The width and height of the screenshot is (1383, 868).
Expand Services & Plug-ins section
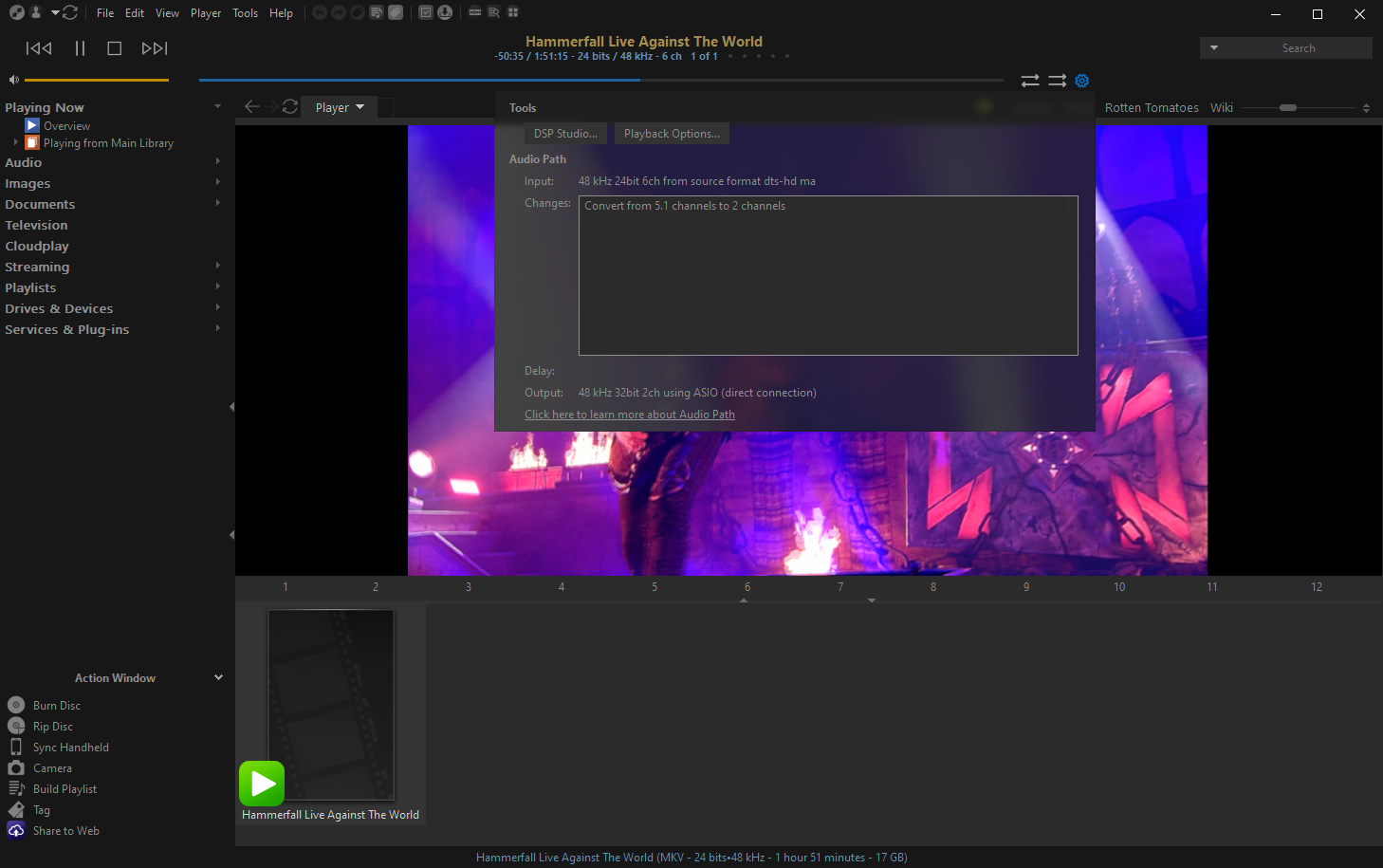[218, 328]
